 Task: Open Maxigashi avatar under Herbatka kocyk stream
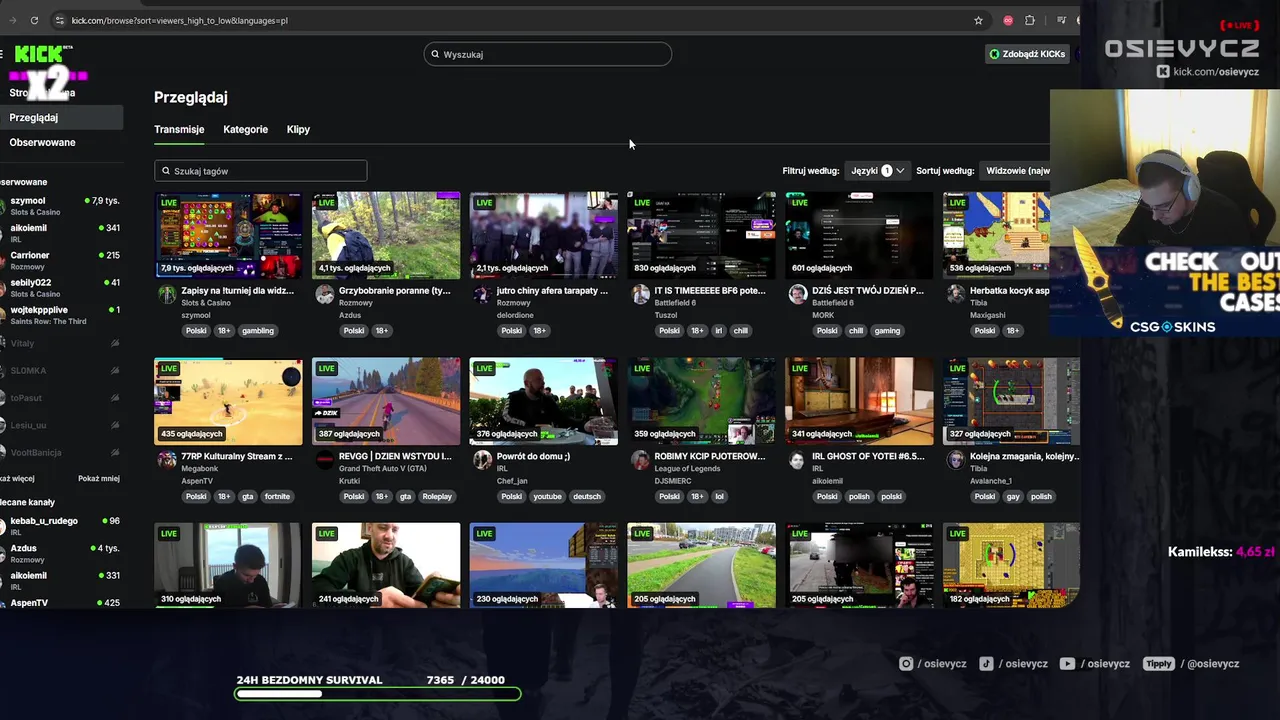955,294
